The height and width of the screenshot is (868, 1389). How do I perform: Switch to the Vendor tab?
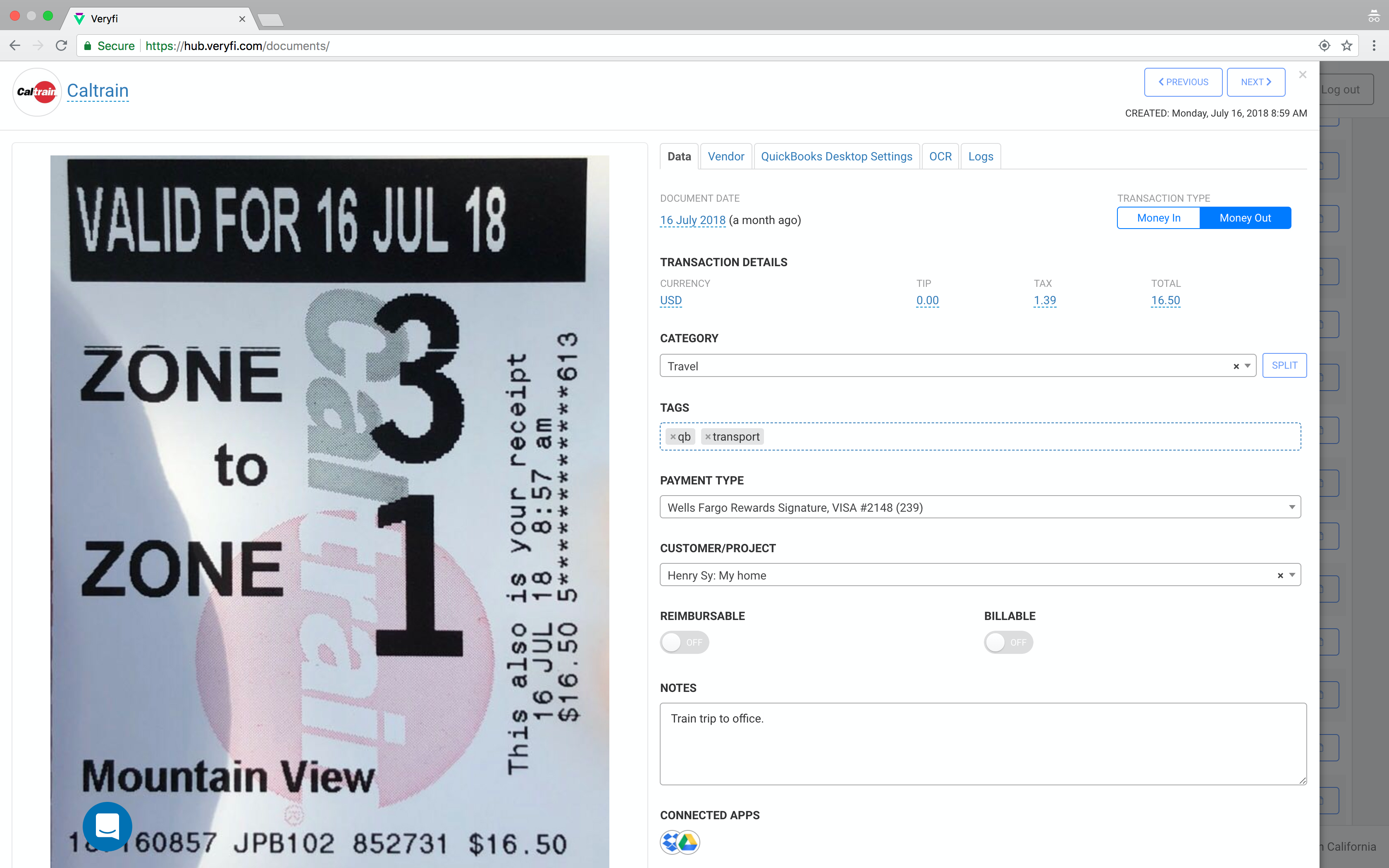click(x=726, y=156)
